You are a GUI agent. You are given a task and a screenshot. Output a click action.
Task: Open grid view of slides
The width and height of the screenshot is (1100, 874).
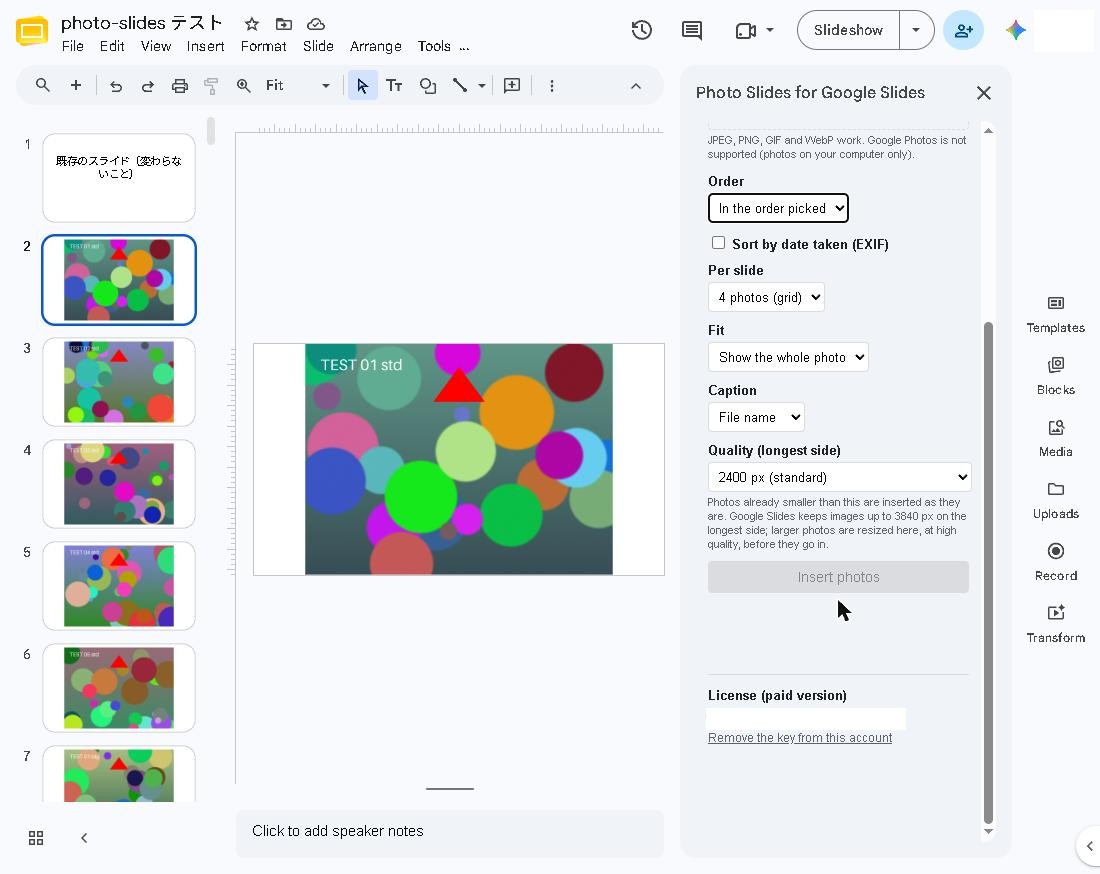tap(36, 838)
